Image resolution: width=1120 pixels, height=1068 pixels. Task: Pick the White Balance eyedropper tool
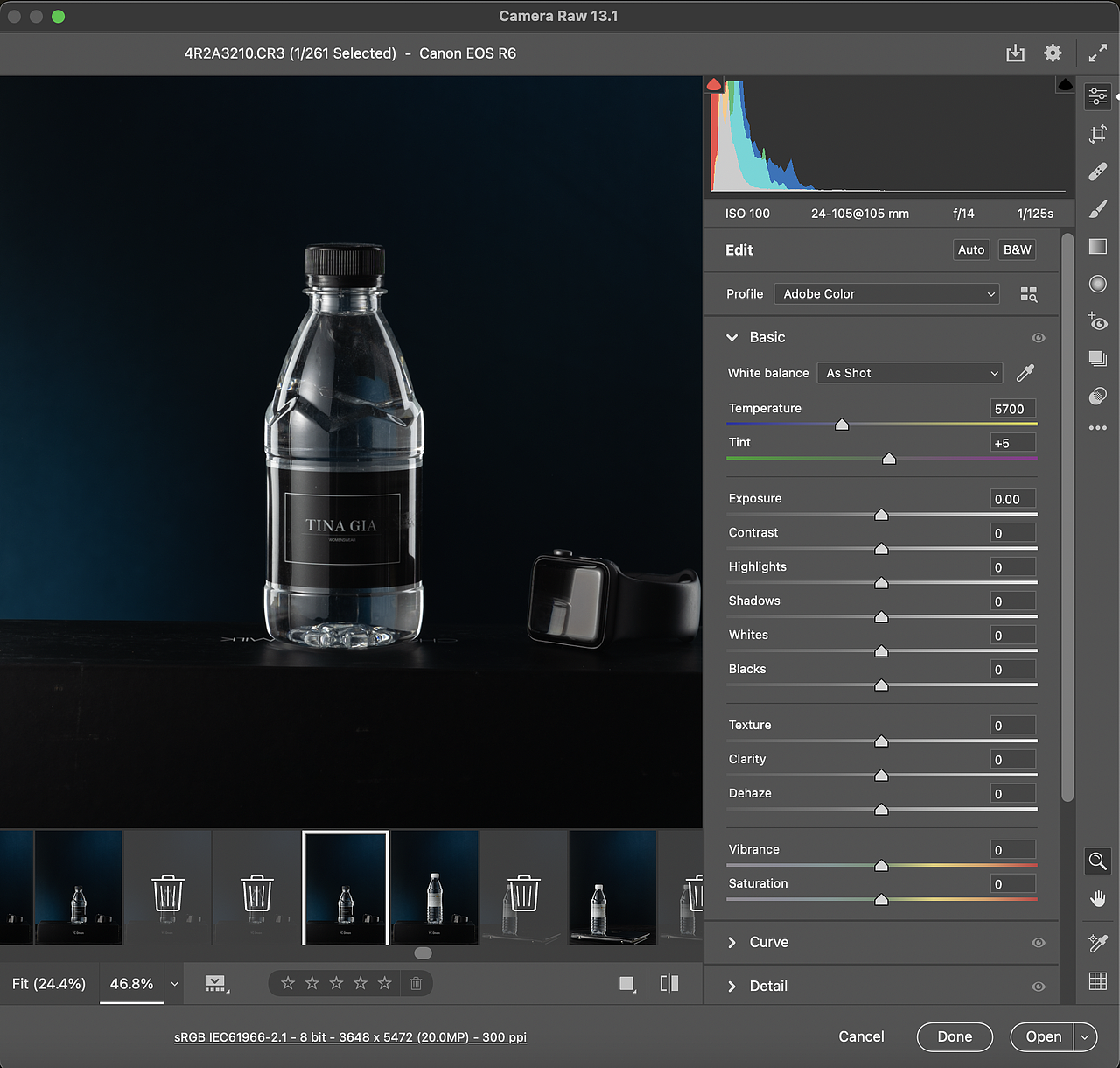pos(1025,373)
